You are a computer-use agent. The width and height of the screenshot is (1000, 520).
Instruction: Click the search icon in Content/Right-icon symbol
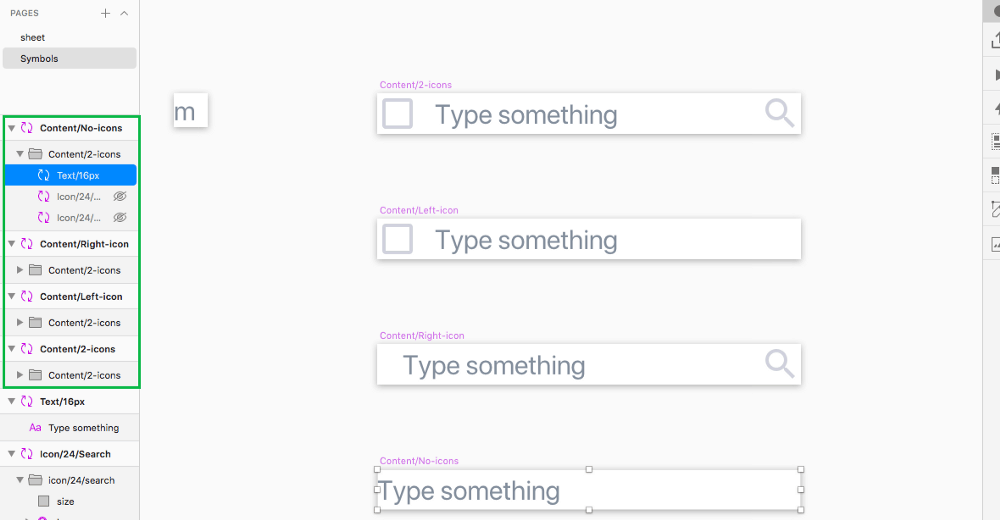[x=779, y=364]
